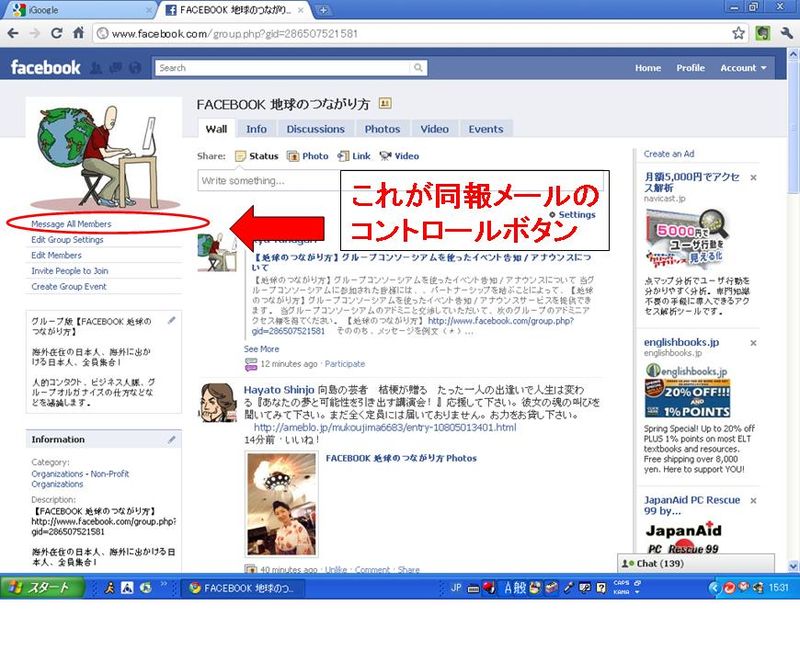Click Create Group Event

tap(69, 287)
